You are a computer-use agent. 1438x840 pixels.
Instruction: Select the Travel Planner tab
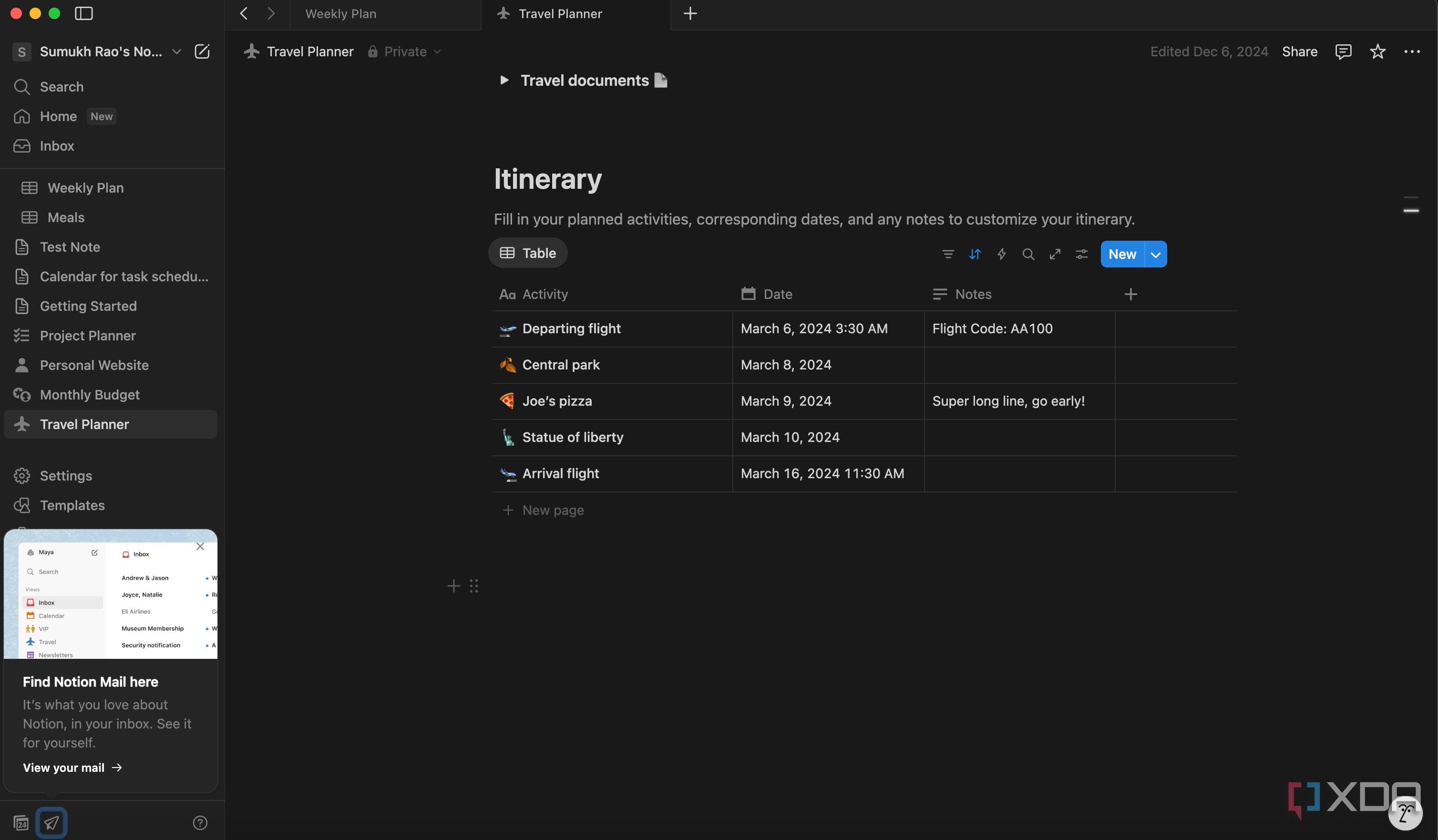click(576, 14)
